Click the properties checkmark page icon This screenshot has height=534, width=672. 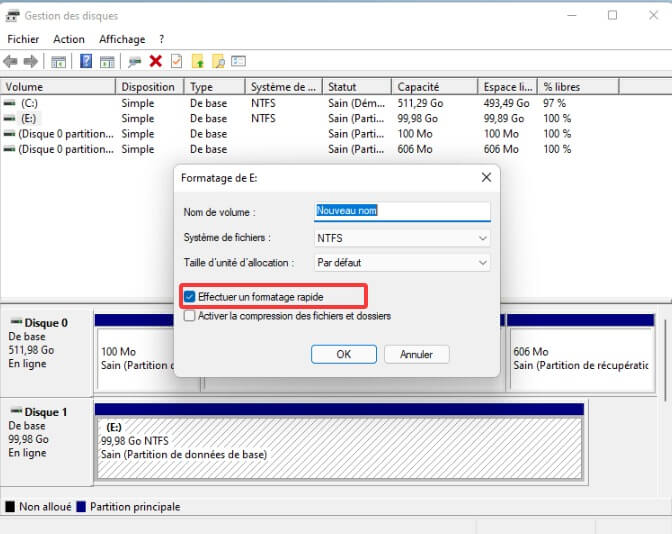point(176,61)
